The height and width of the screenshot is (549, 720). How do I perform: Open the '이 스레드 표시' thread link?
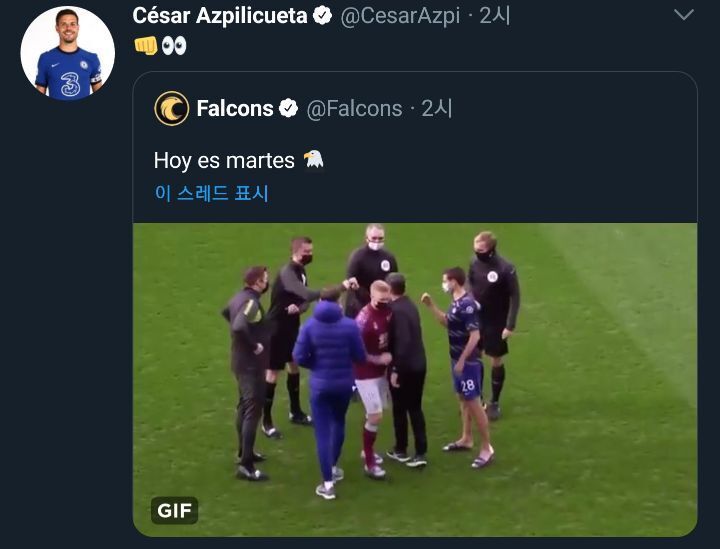point(211,193)
